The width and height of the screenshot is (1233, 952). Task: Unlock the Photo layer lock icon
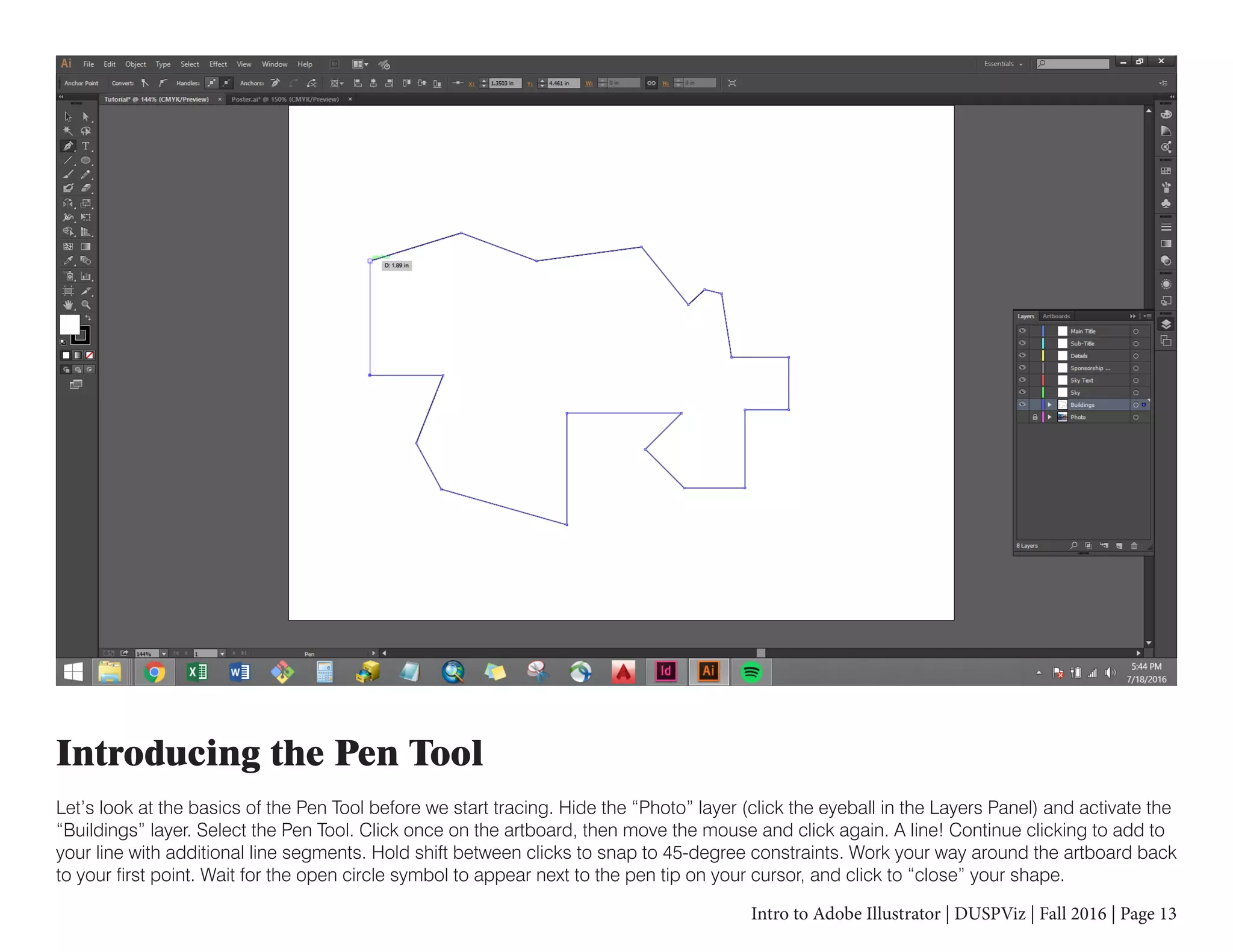[1035, 417]
